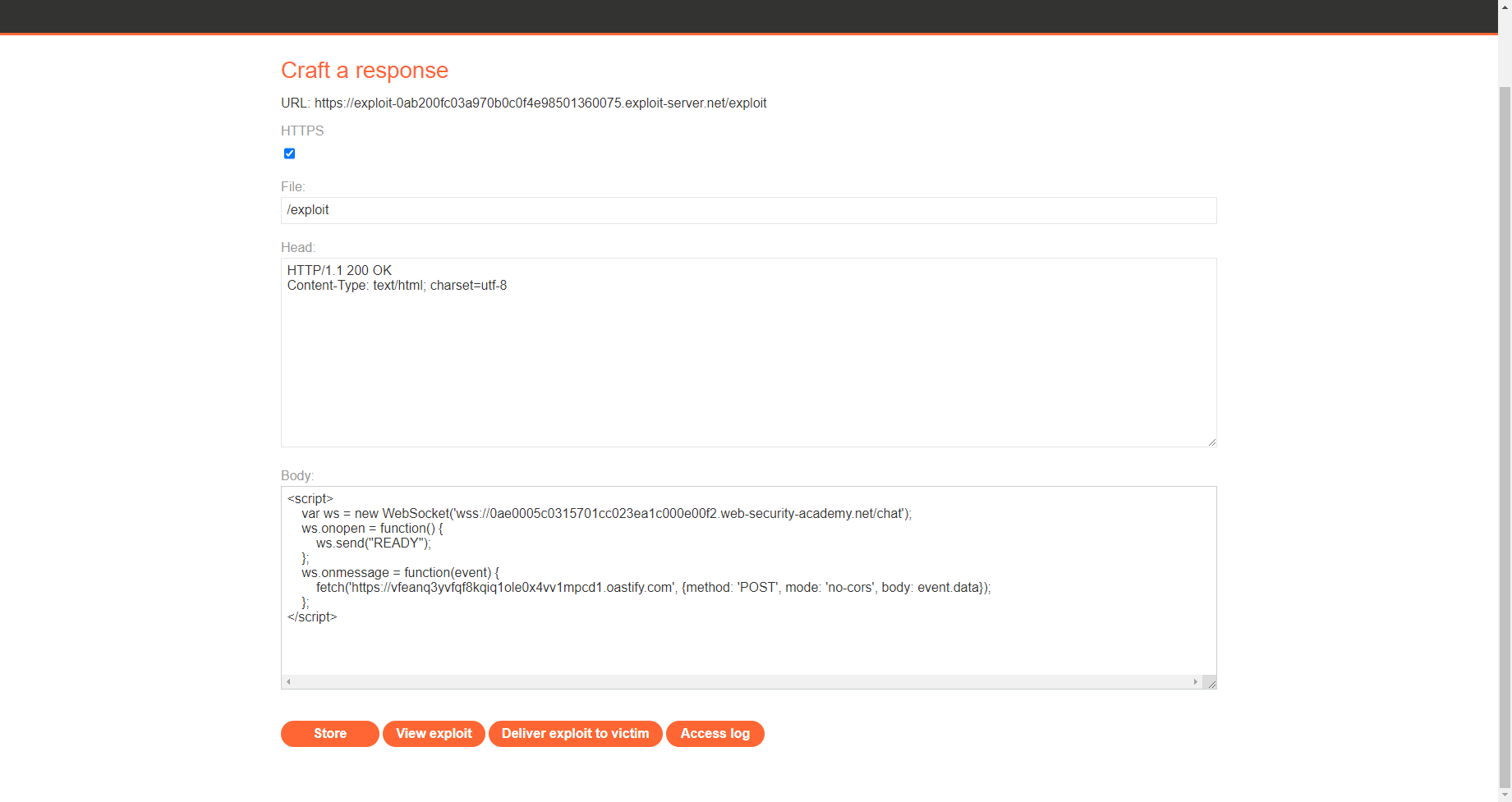Click the right arrow on Body horizontal scrollbar
Viewport: 1512px width, 802px height.
[x=1196, y=681]
